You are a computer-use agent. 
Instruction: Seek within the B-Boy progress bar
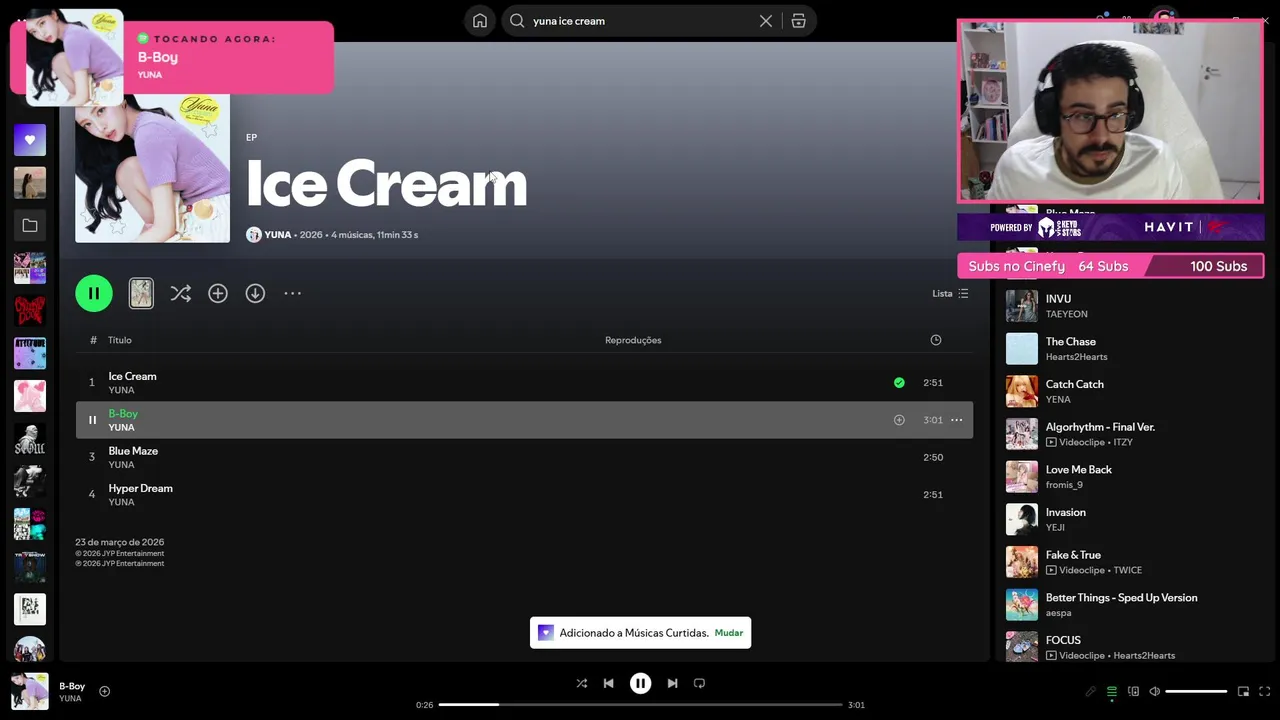641,705
